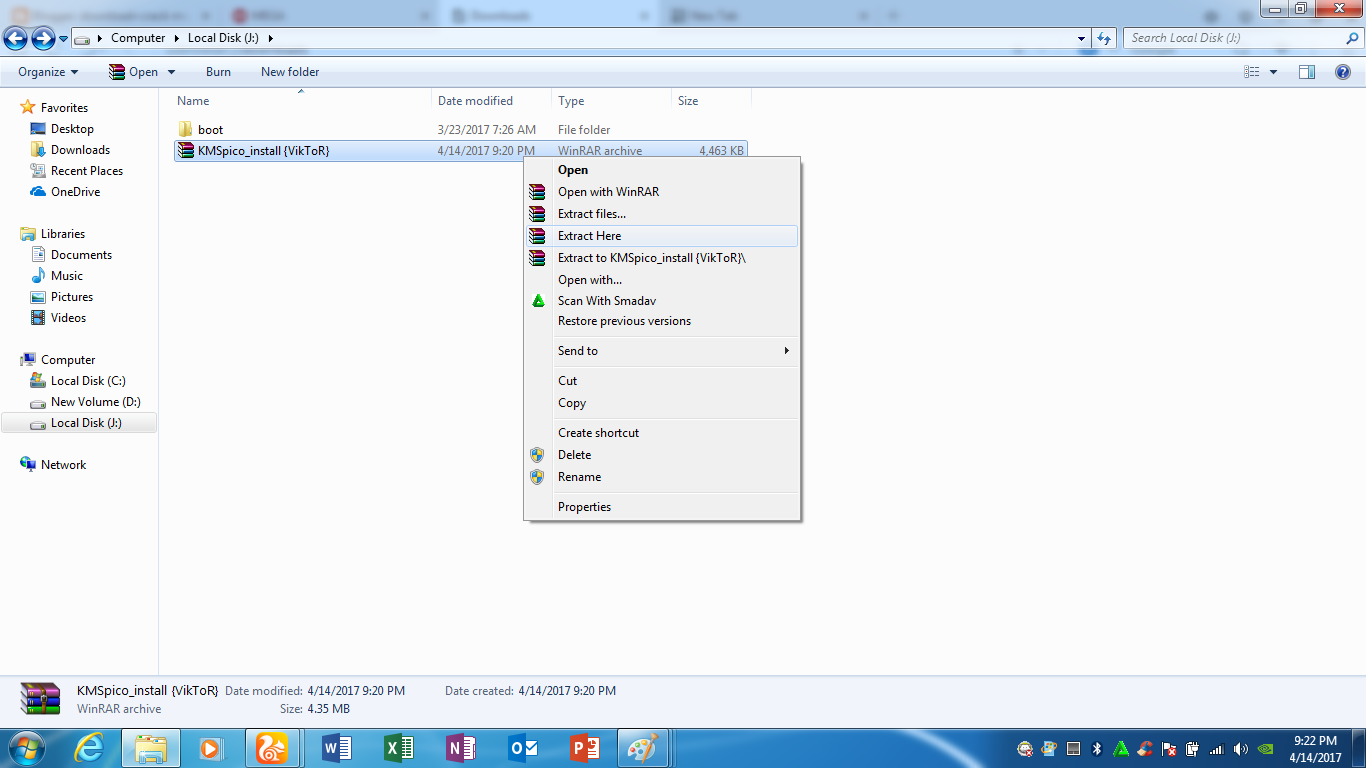Click the Smadav tray icon
The width and height of the screenshot is (1366, 768).
[x=1121, y=749]
